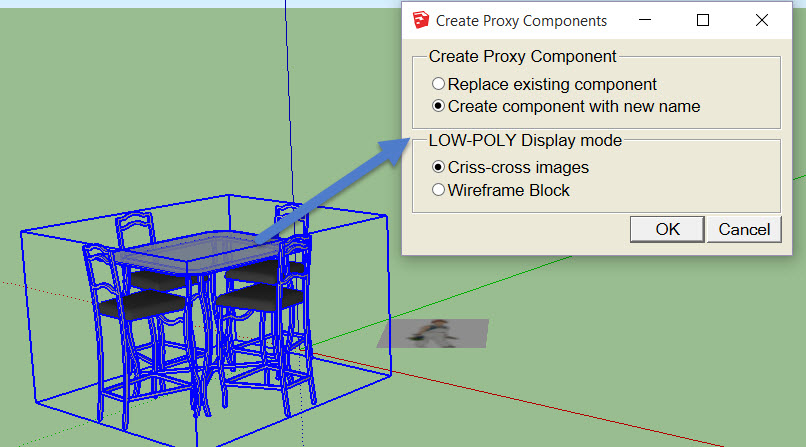Select Replace existing component option
806x447 pixels.
[x=438, y=85]
